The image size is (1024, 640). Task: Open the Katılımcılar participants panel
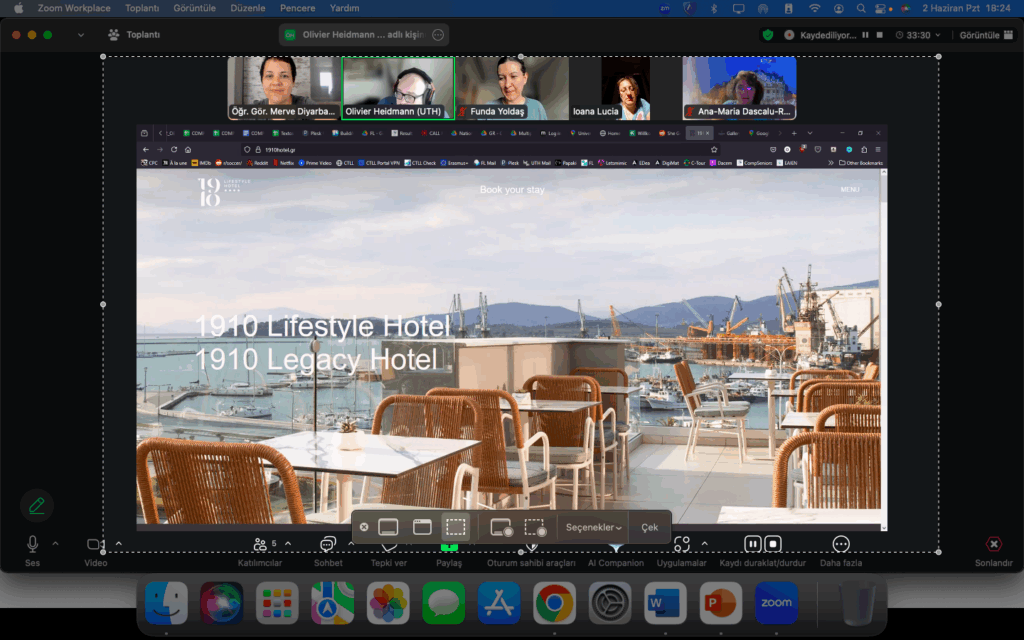click(262, 545)
